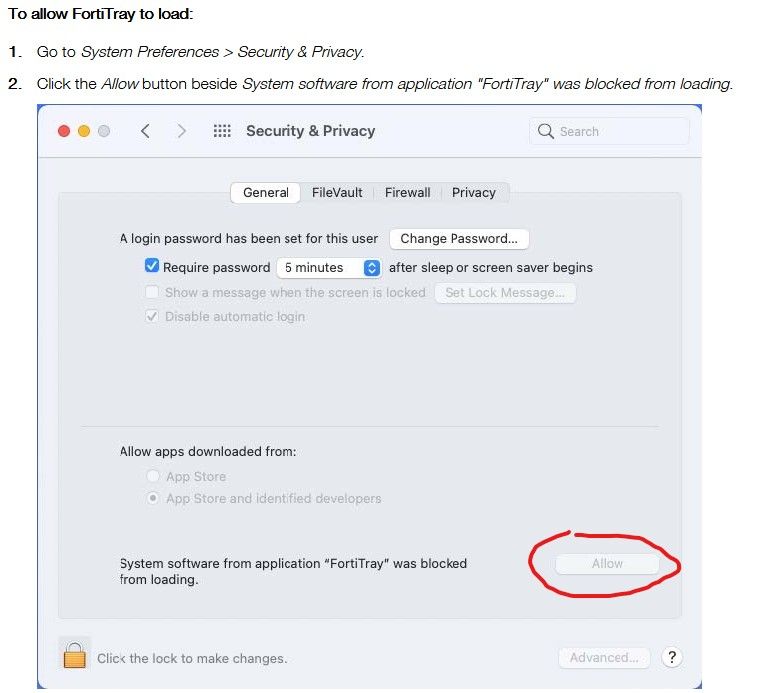Click the Change Password button
The height and width of the screenshot is (693, 759).
459,239
